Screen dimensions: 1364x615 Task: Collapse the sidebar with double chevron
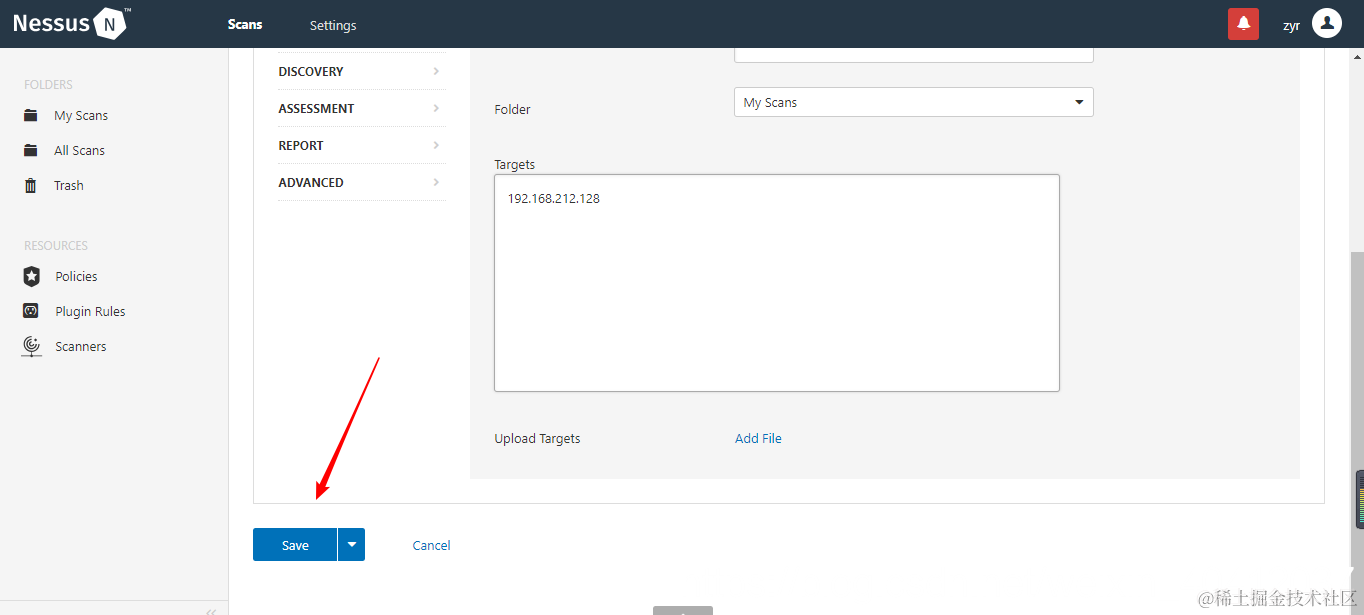tap(211, 610)
